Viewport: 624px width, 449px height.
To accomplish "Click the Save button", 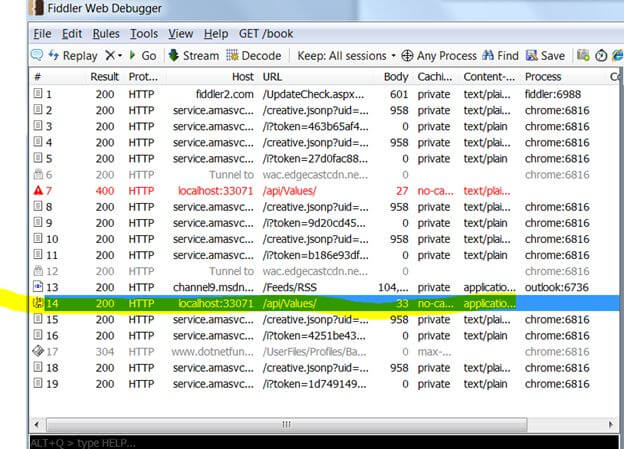I will coord(545,56).
